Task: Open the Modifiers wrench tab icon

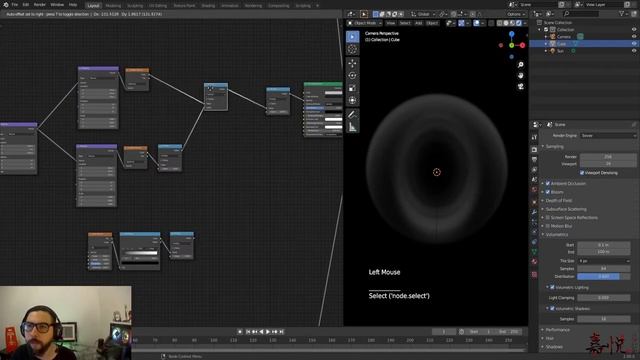Action: 534,212
